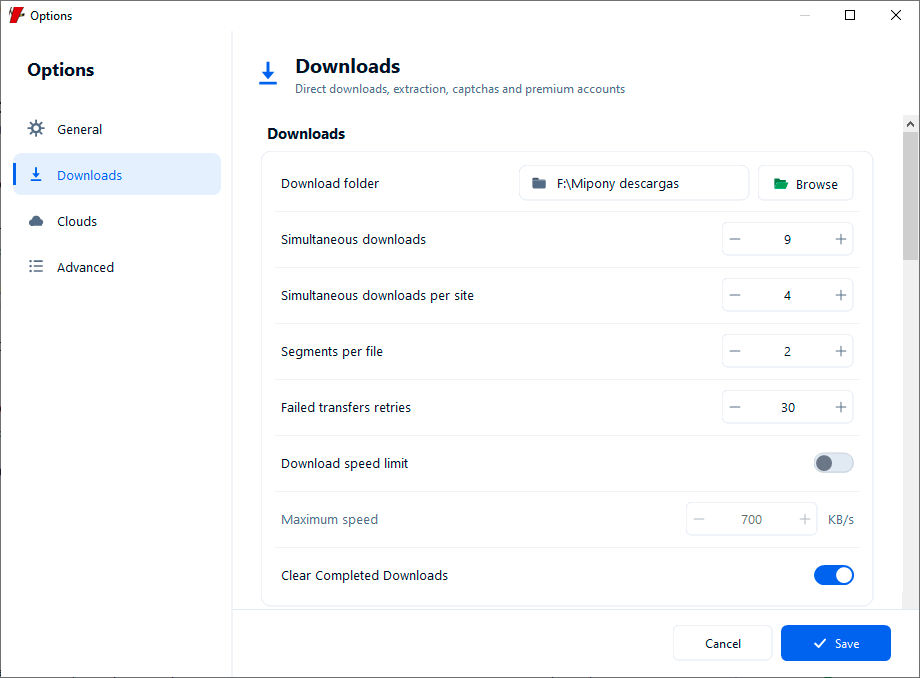Image resolution: width=920 pixels, height=678 pixels.
Task: Increase Segments per file
Action: (x=841, y=351)
